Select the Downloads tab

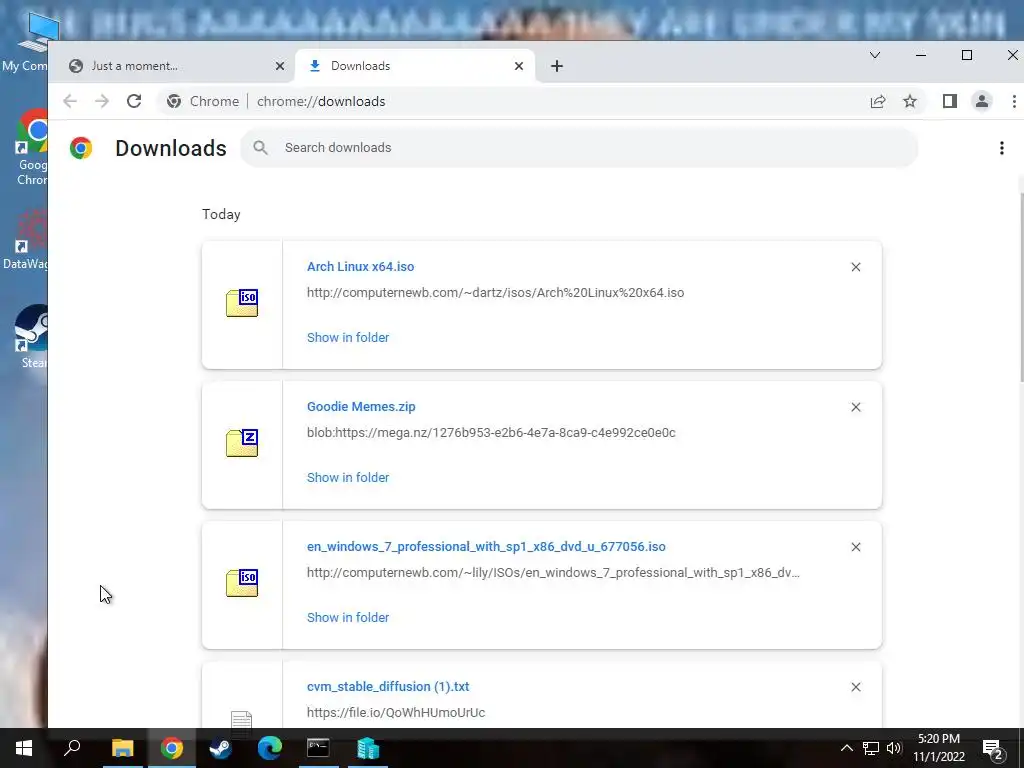click(x=415, y=66)
